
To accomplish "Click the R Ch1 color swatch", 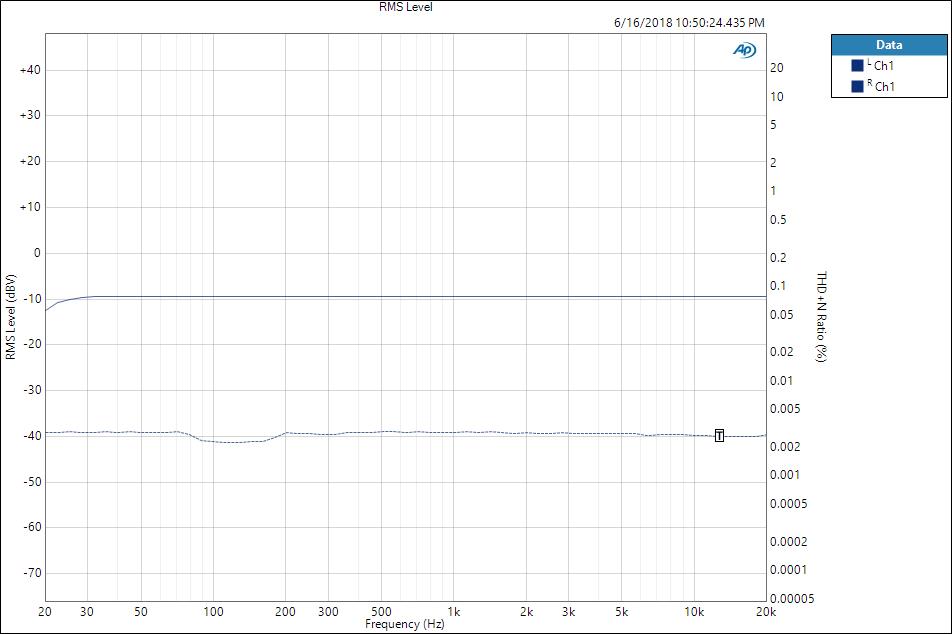I will tap(857, 86).
